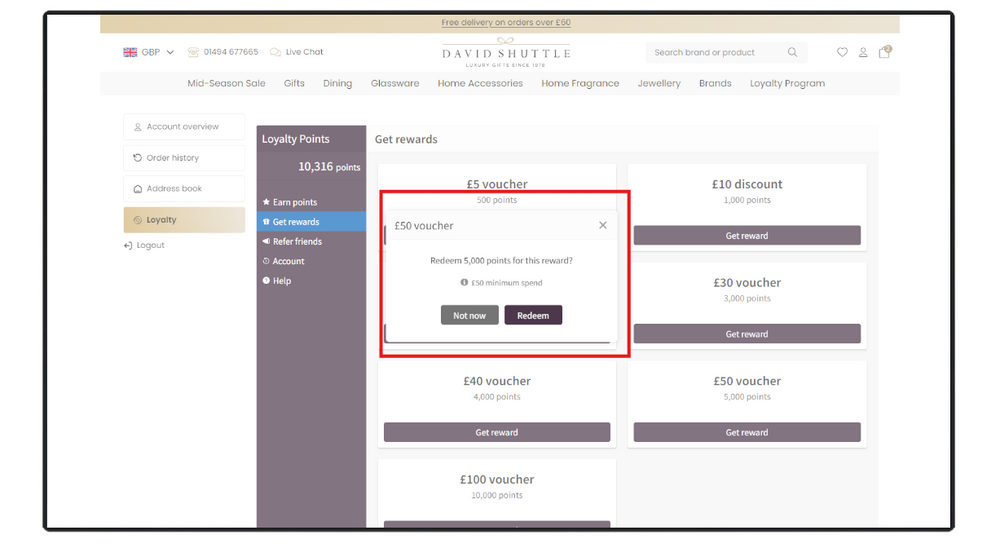Image resolution: width=1000 pixels, height=548 pixels.
Task: Close the £50 voucher dialog
Action: (x=603, y=226)
